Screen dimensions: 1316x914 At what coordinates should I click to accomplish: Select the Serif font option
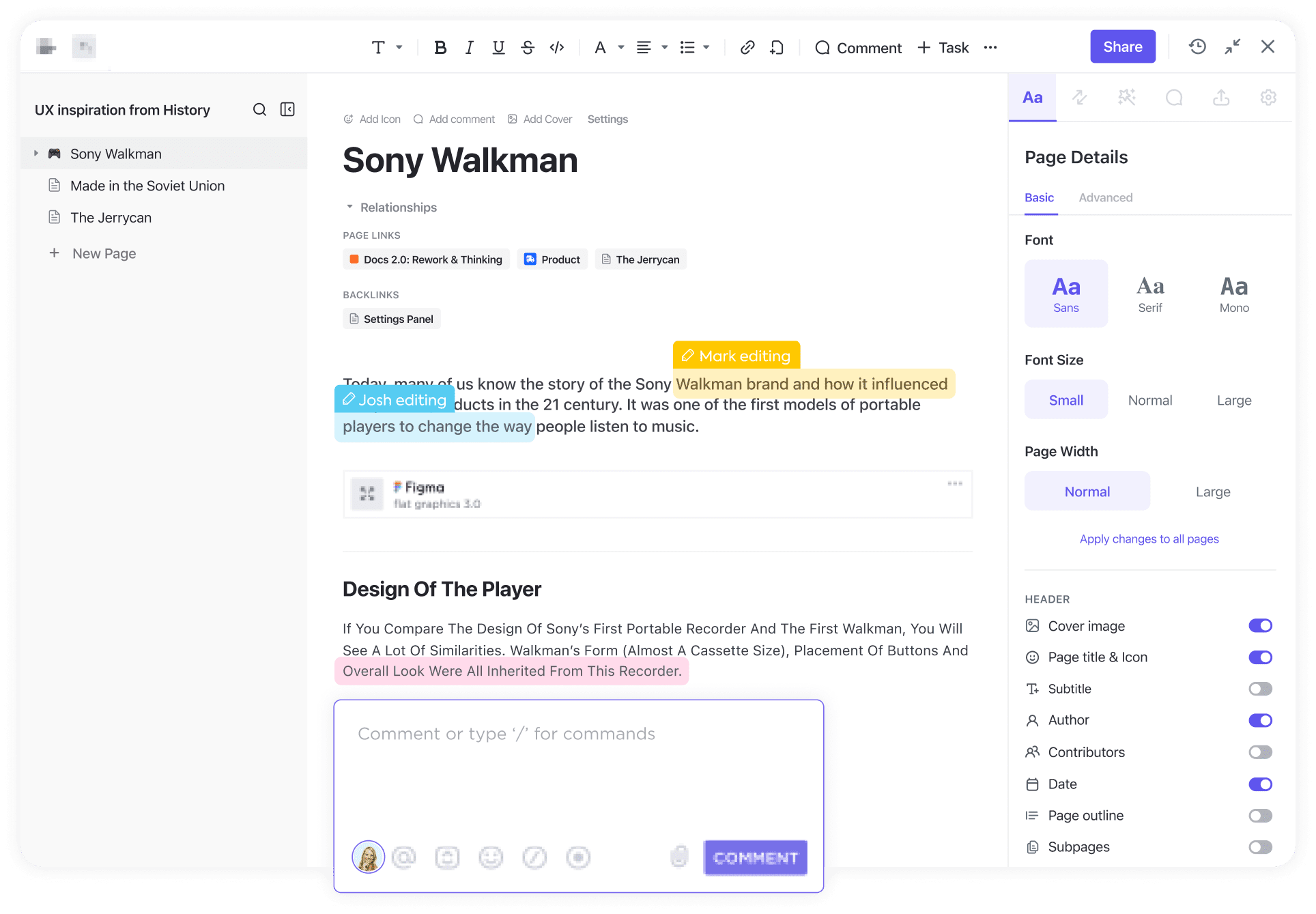(x=1148, y=294)
